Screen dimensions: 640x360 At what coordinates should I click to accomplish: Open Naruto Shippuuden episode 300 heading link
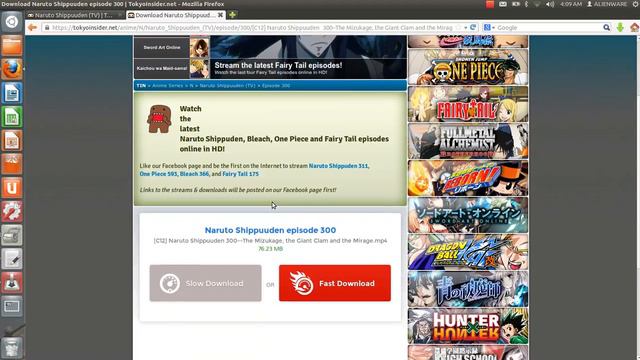270,230
